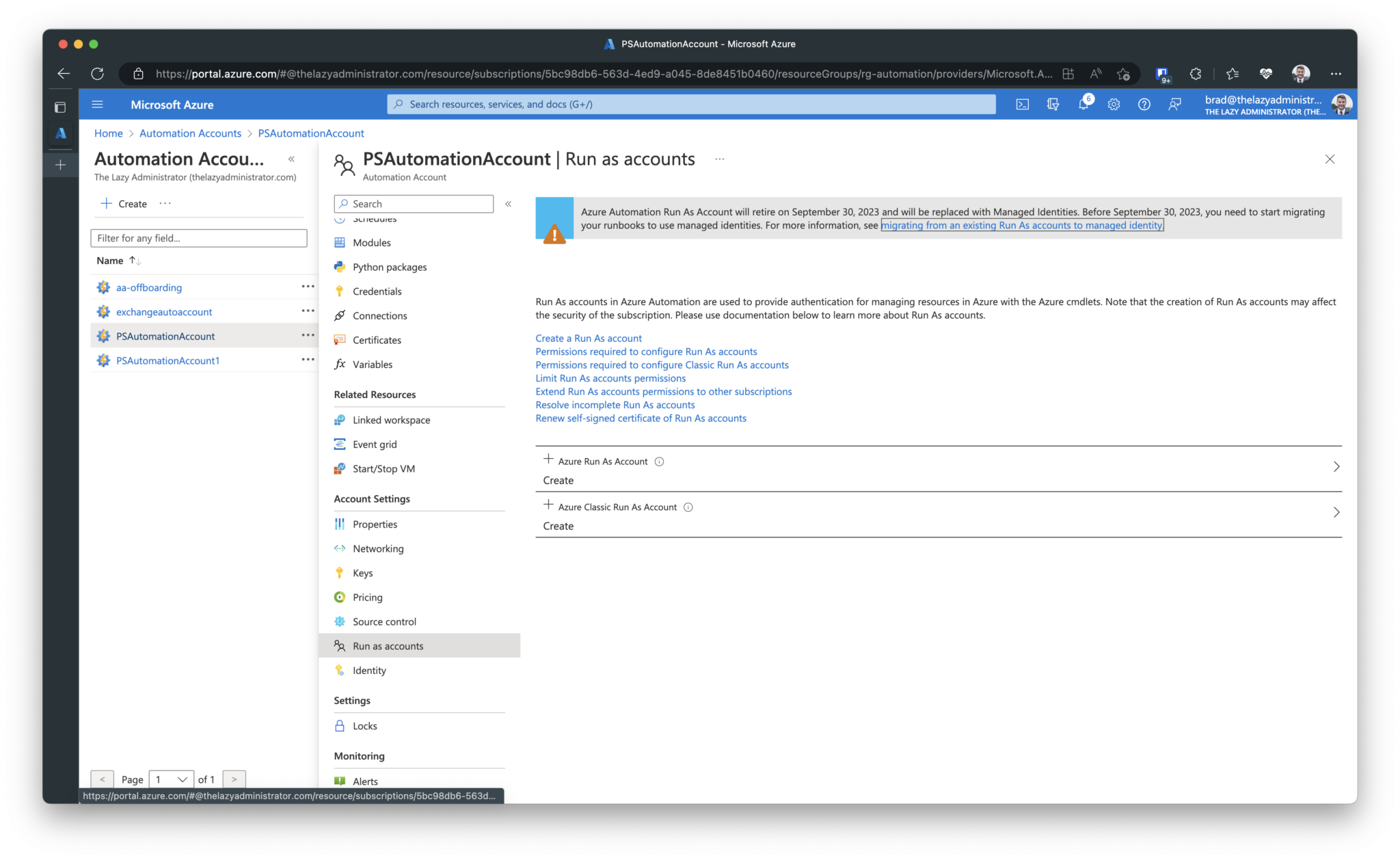Open Renew self-signed certificate link
Screen dimensions: 1400x860
pos(641,418)
